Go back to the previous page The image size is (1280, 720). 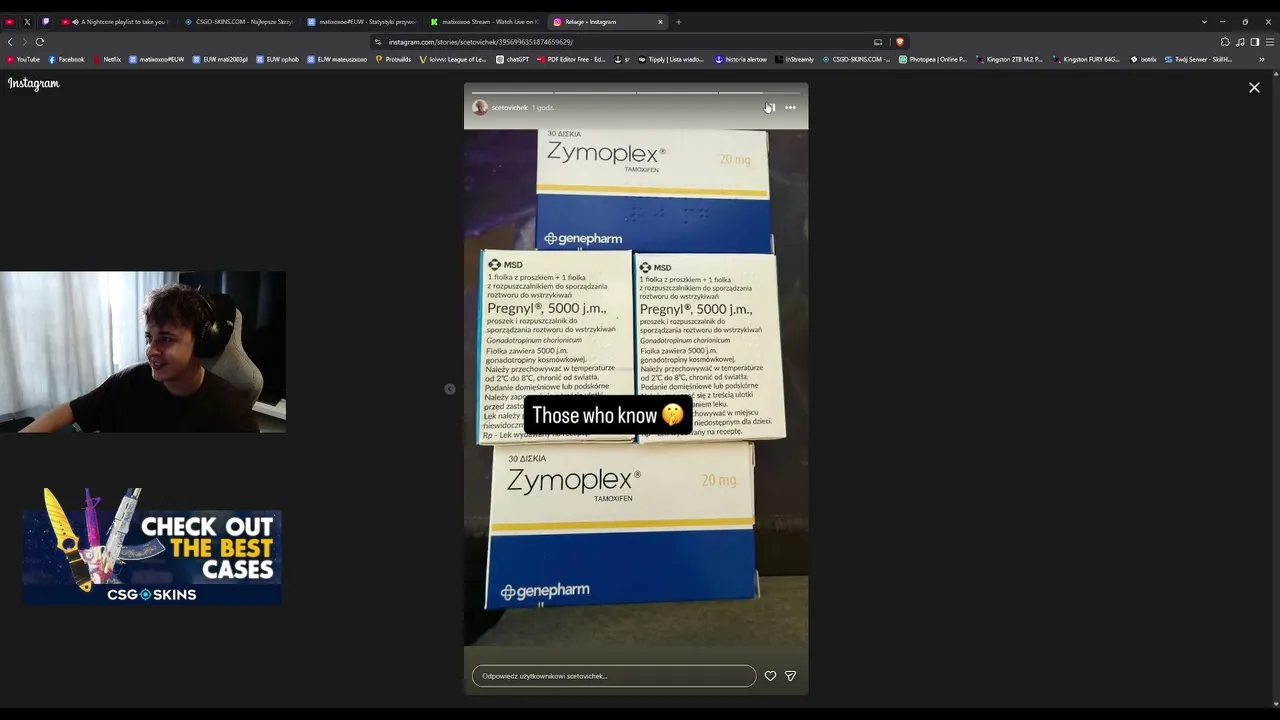[10, 42]
